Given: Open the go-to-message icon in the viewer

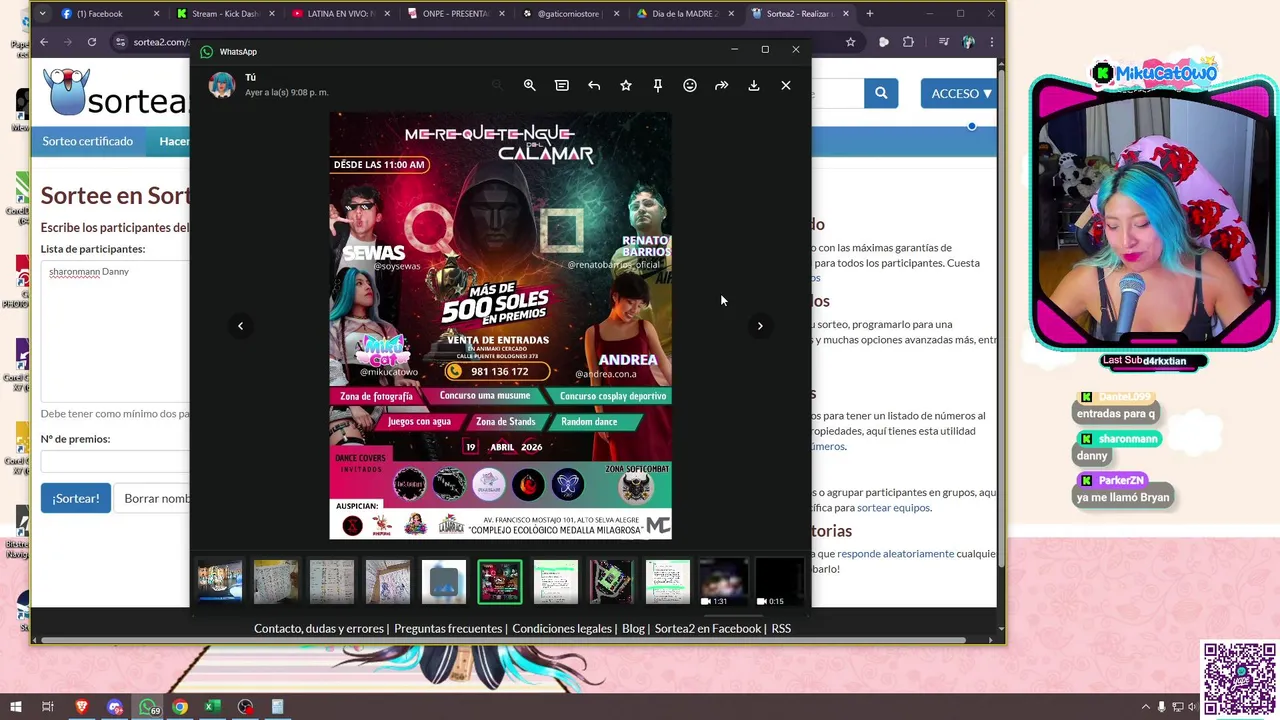Looking at the screenshot, I should 562,86.
